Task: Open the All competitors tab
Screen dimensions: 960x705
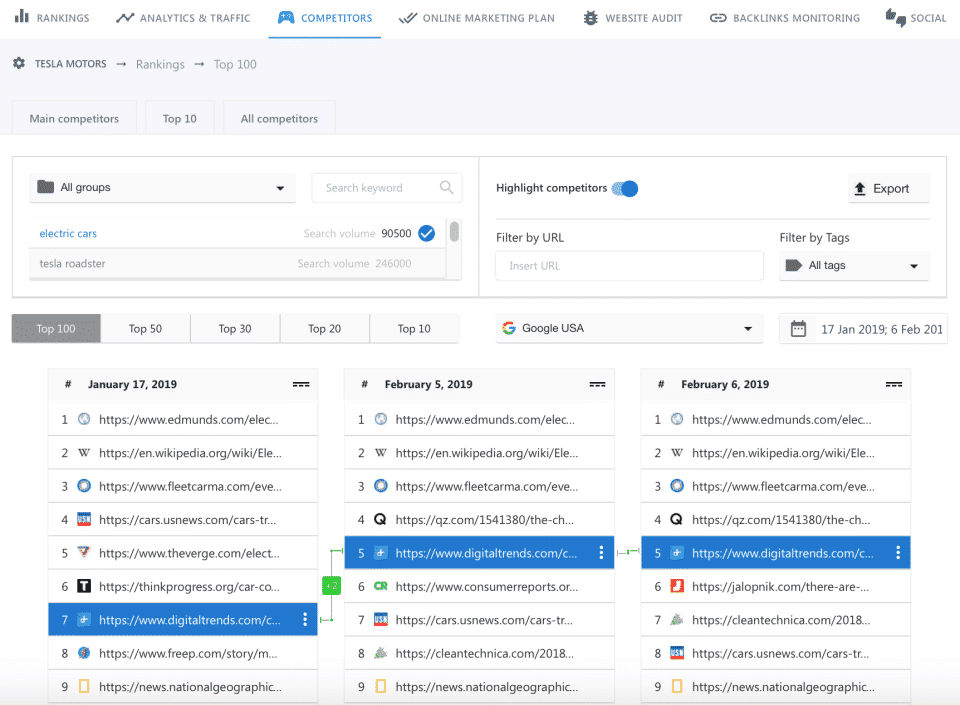Action: (279, 118)
